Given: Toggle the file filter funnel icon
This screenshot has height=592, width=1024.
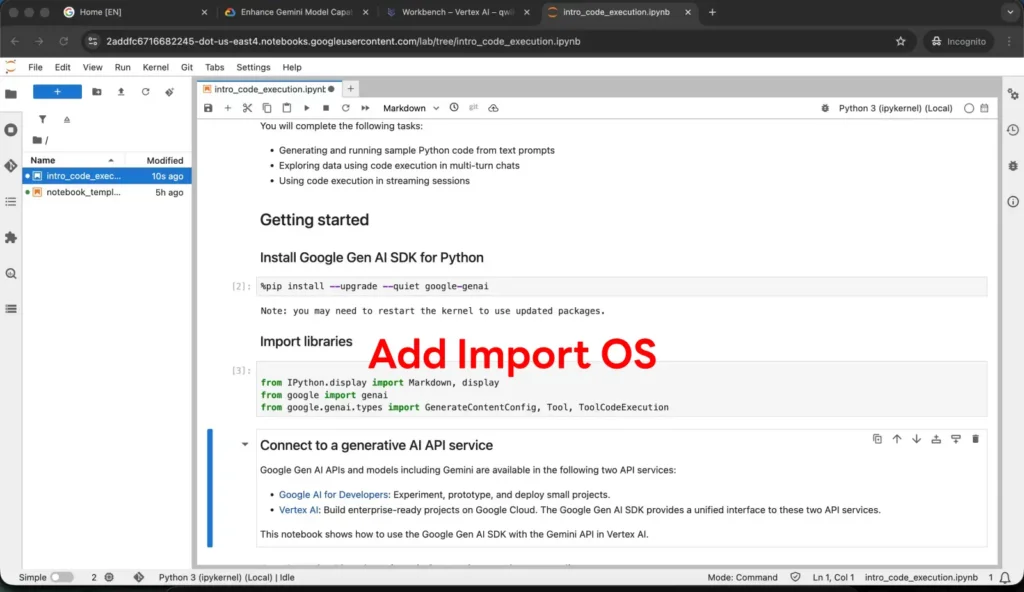Looking at the screenshot, I should click(x=42, y=119).
